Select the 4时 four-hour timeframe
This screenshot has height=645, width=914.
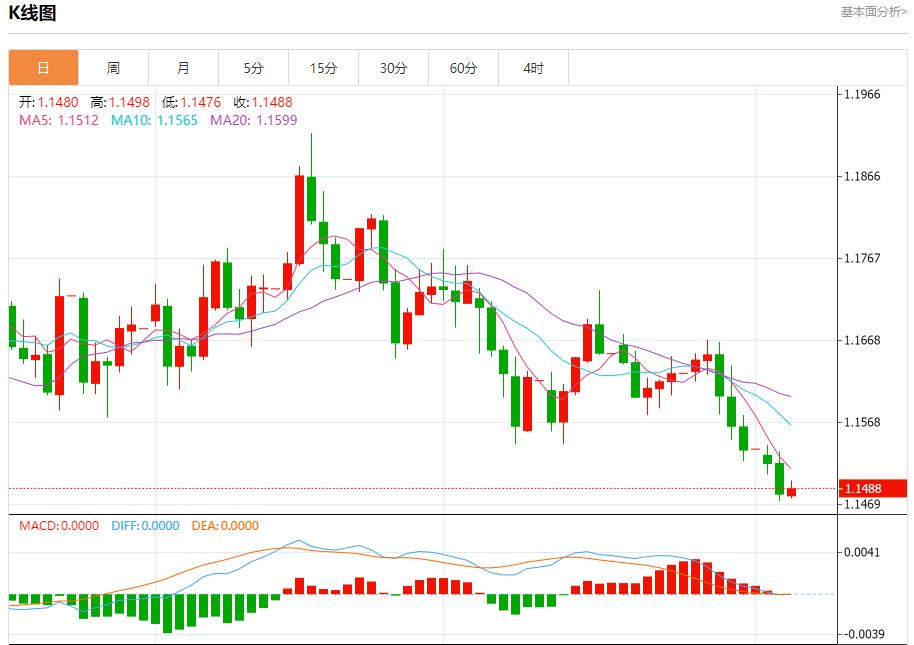click(x=535, y=67)
